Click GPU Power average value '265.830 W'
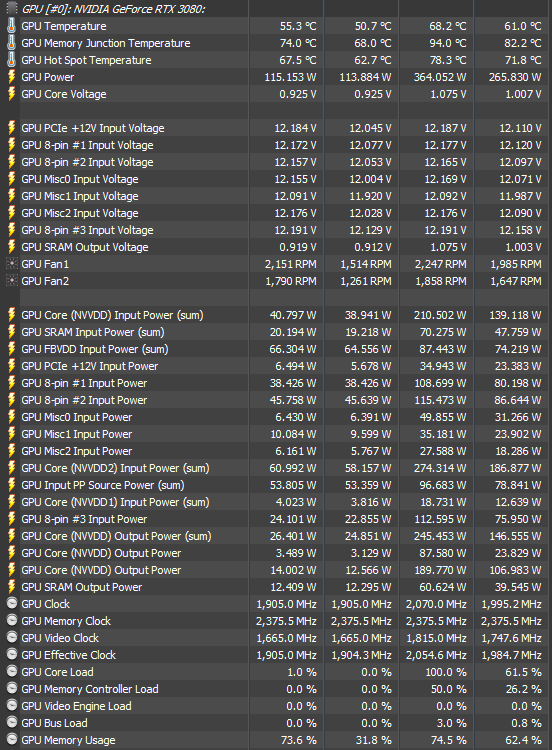This screenshot has width=552, height=750. click(515, 77)
